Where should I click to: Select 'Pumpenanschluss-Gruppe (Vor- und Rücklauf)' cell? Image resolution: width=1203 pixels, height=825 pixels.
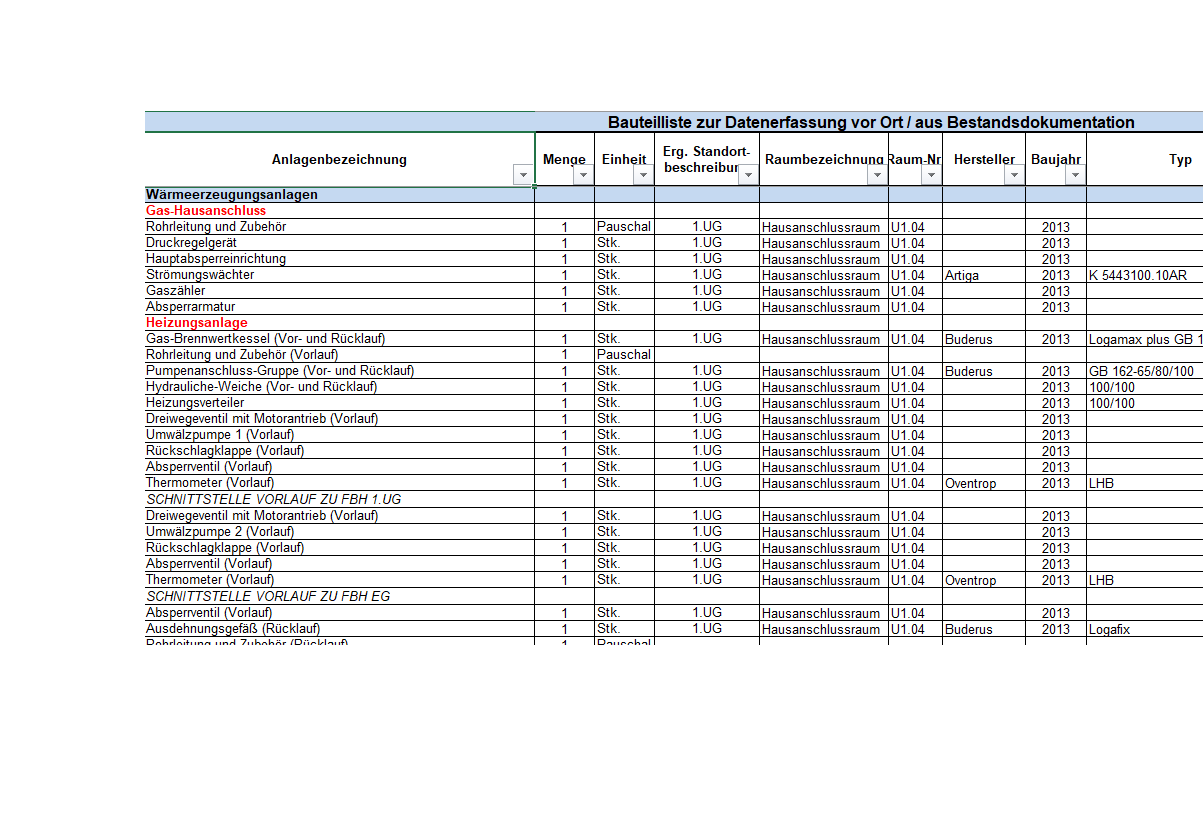[340, 371]
